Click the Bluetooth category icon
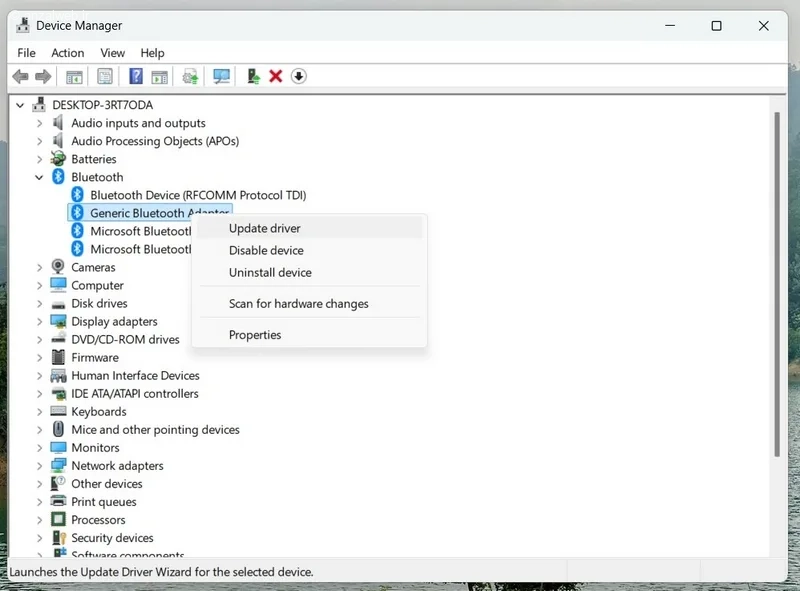The image size is (800, 591). (x=58, y=177)
